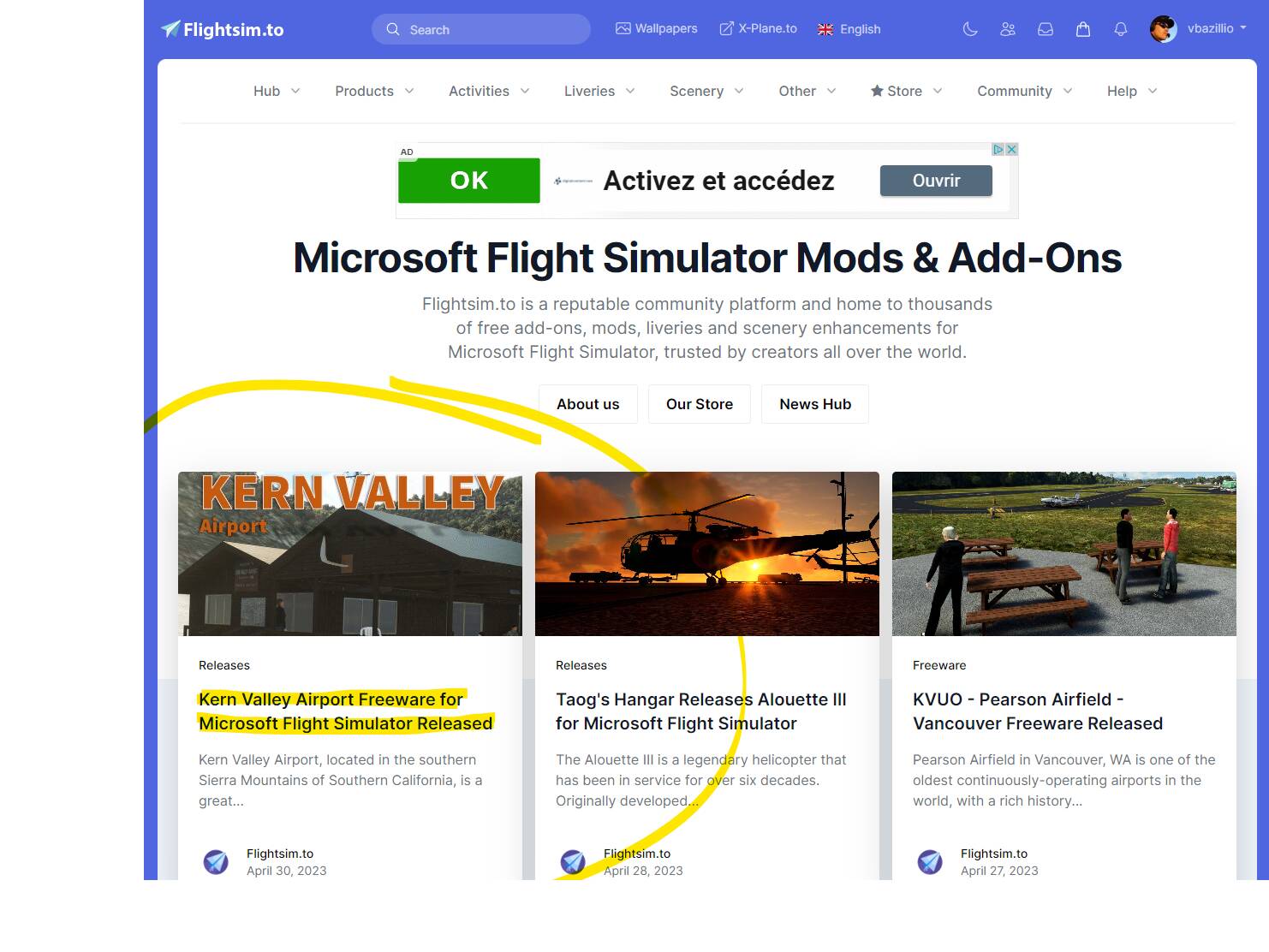Open vbazillio account dropdown
1269x952 pixels.
click(x=1217, y=28)
